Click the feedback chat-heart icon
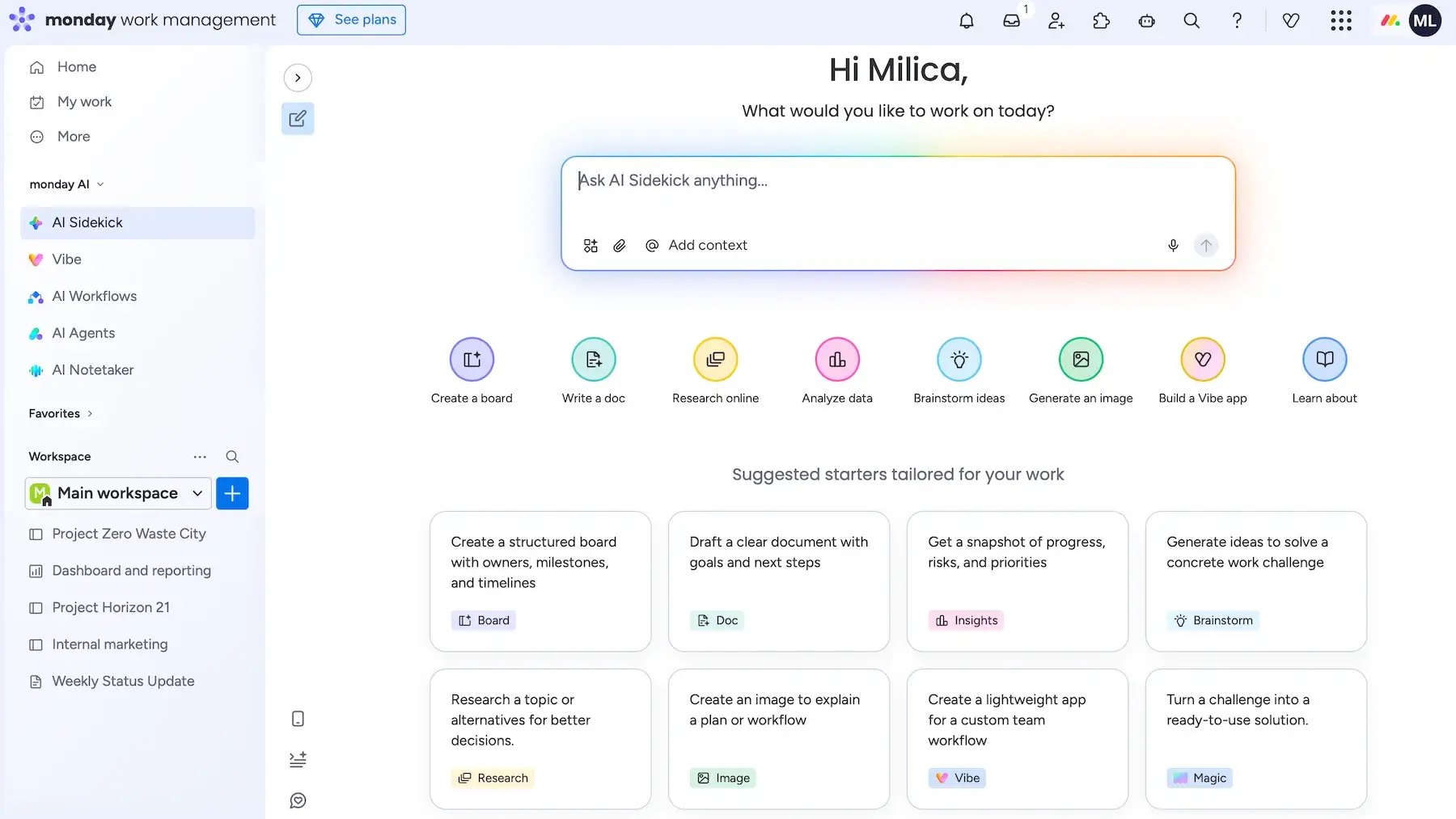The width and height of the screenshot is (1456, 819). 298,800
